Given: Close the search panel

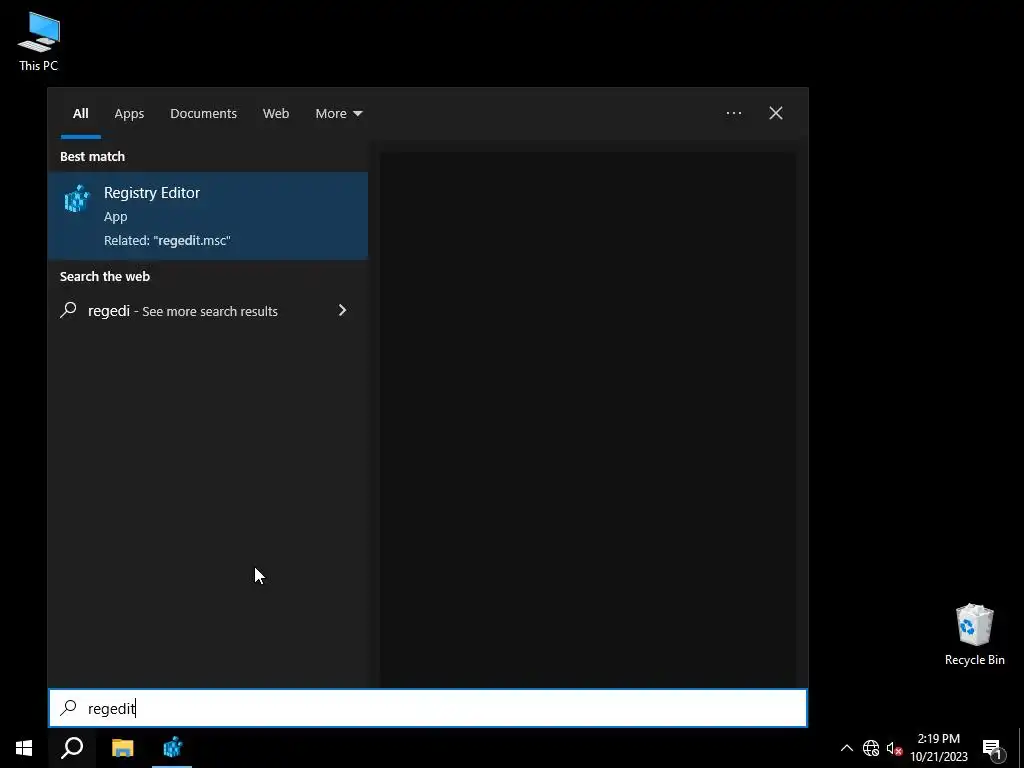Looking at the screenshot, I should 776,113.
